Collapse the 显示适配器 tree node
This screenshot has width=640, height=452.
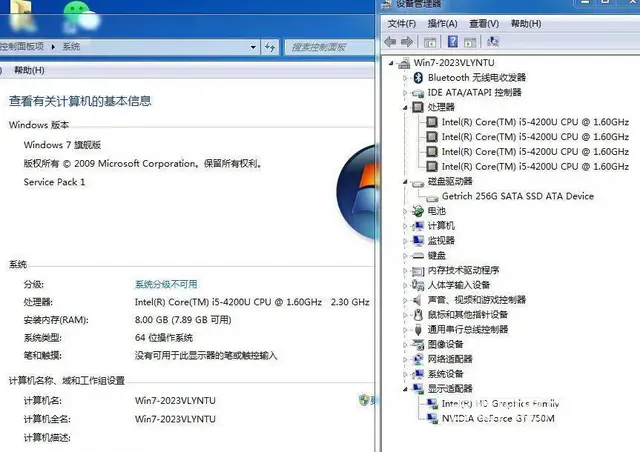coord(405,389)
